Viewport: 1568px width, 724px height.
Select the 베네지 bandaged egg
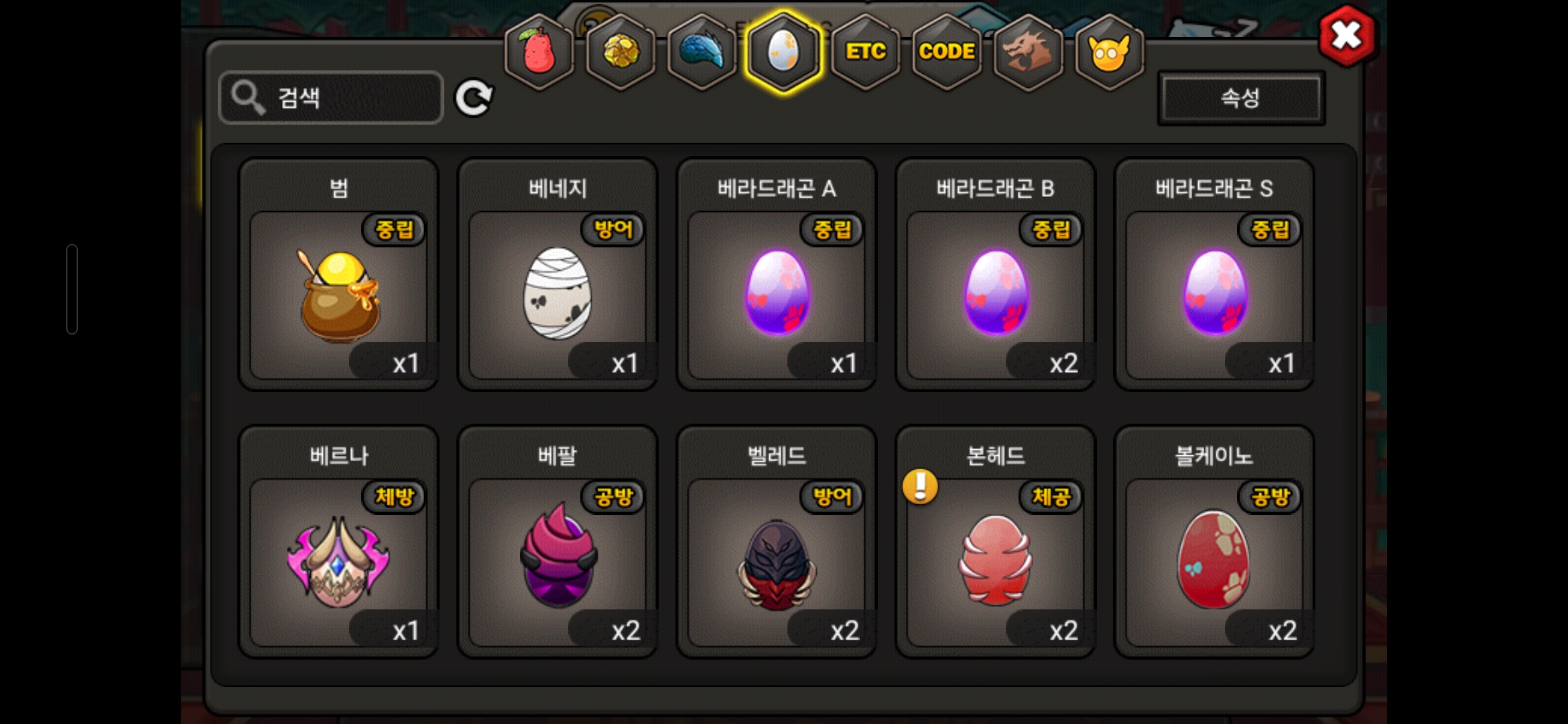click(x=558, y=275)
